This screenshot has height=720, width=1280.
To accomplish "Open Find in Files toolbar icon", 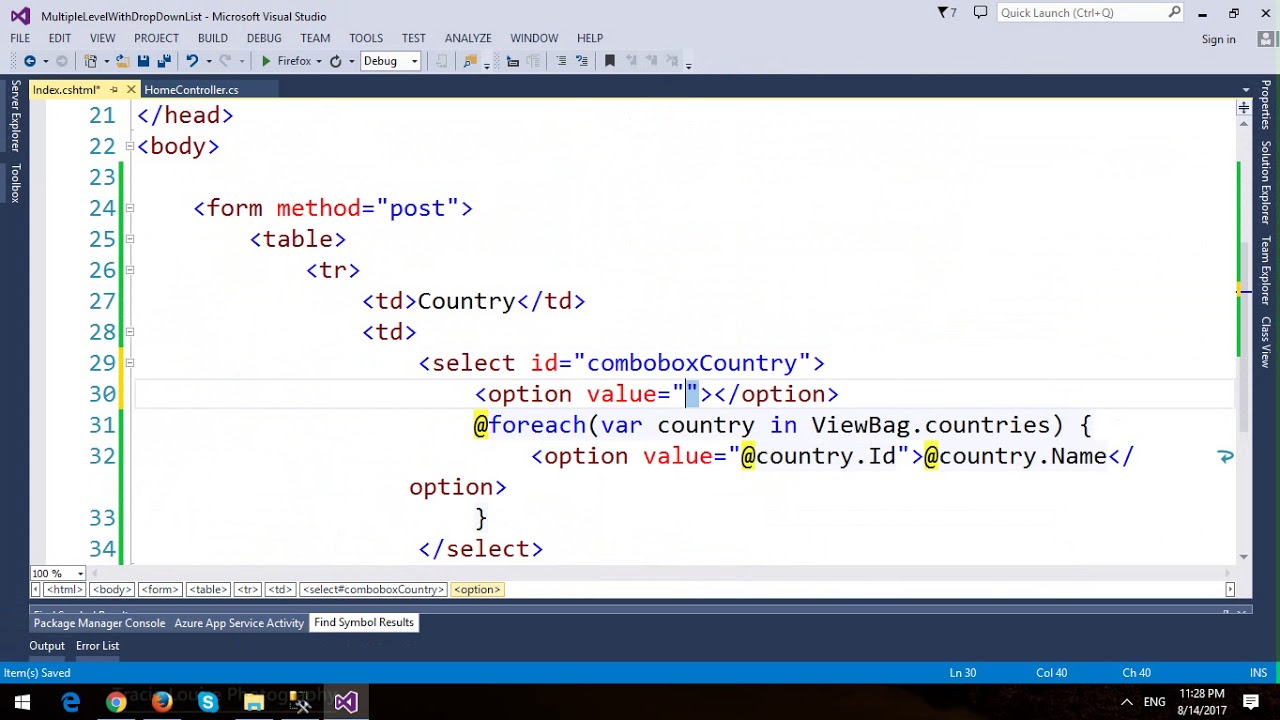I will click(469, 61).
